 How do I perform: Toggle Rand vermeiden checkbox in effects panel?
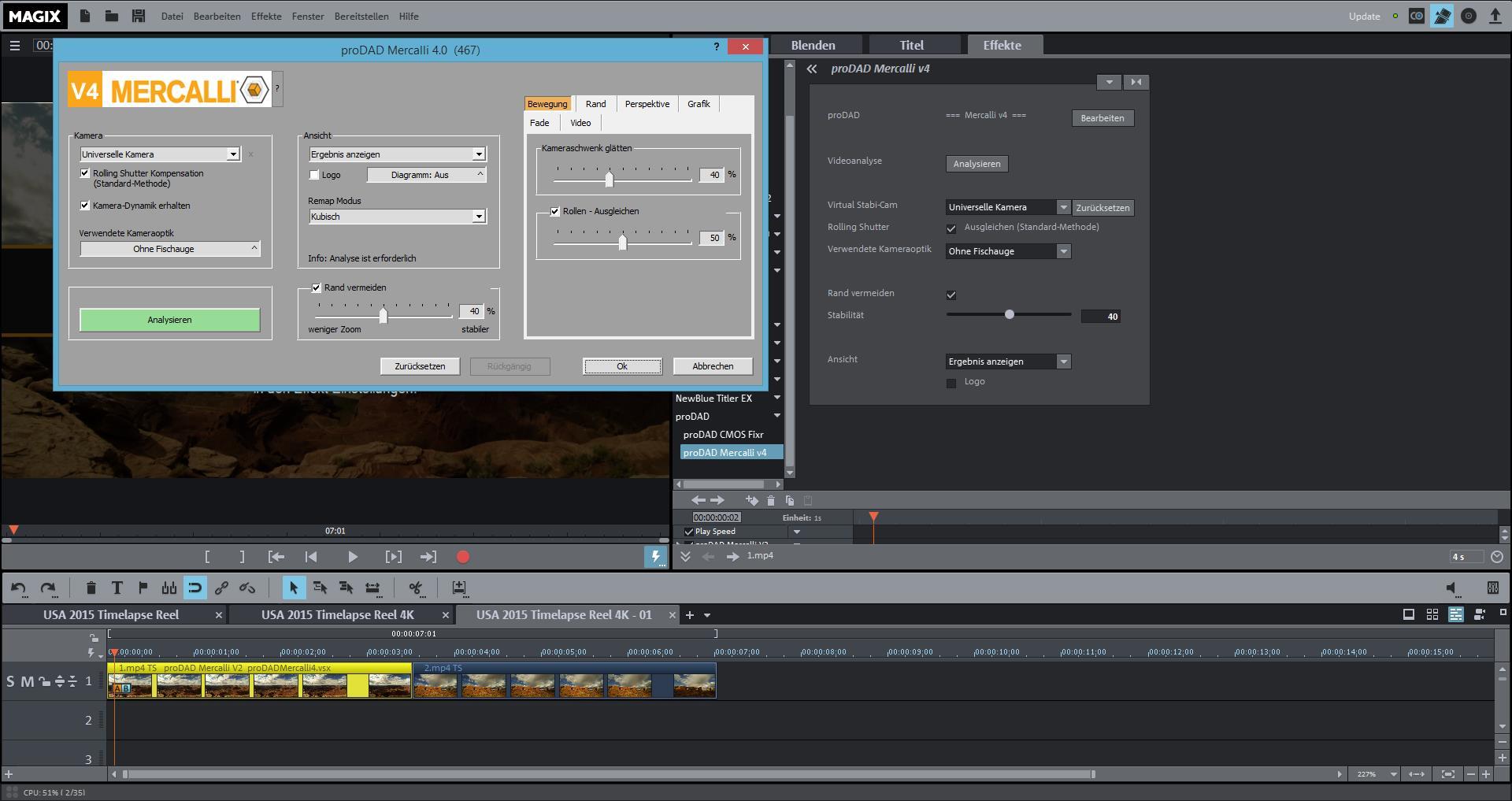[951, 295]
